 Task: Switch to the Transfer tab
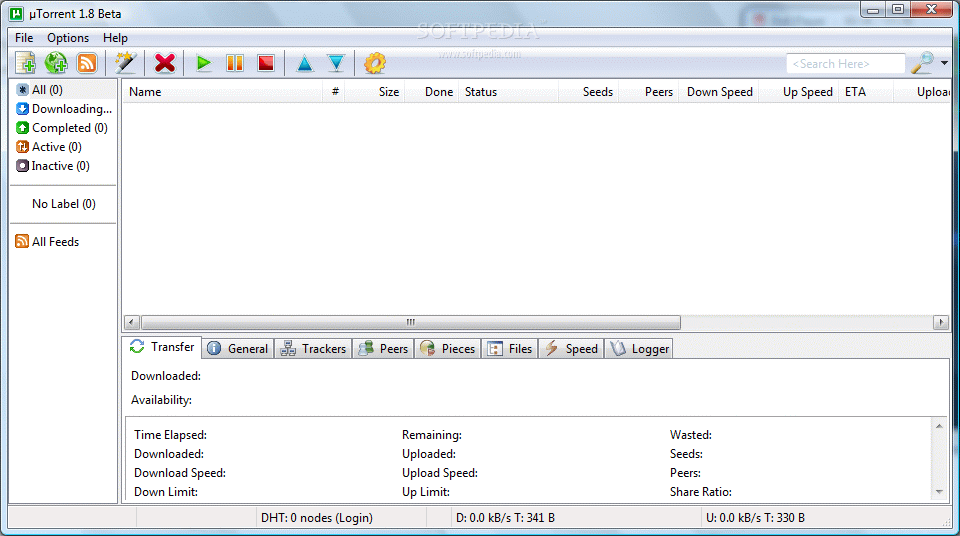[162, 347]
